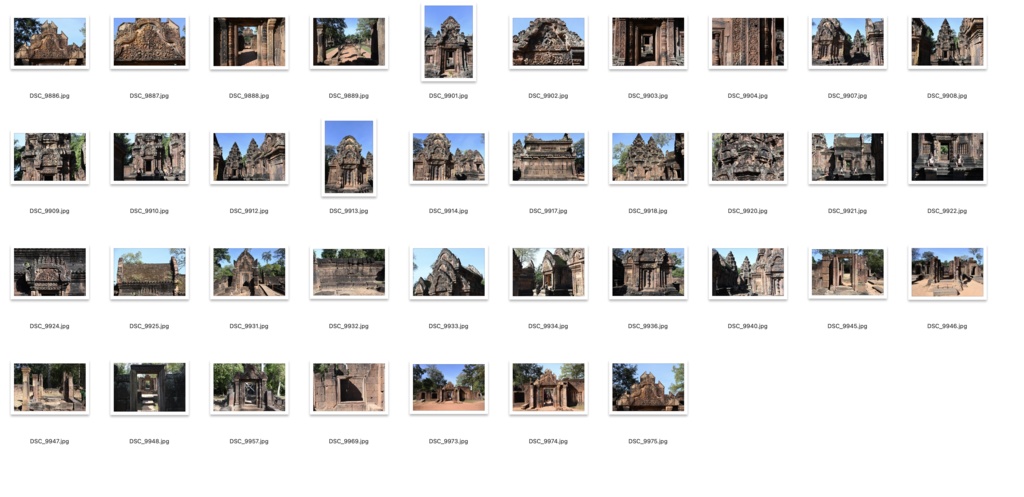Select the DSC_9917.jpg thumbnail
This screenshot has height=497, width=1024.
[x=548, y=157]
